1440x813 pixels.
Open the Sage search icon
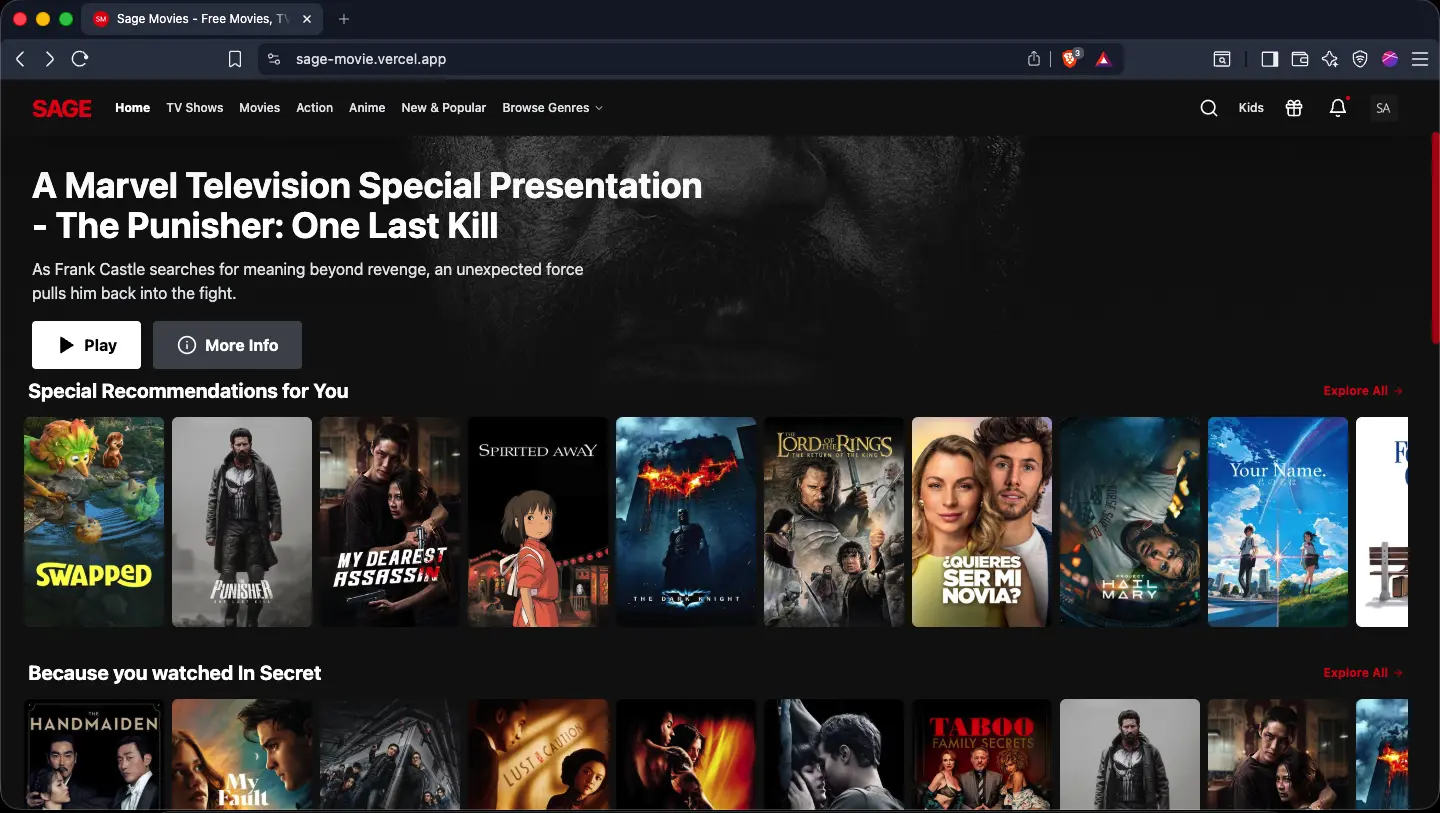tap(1209, 108)
